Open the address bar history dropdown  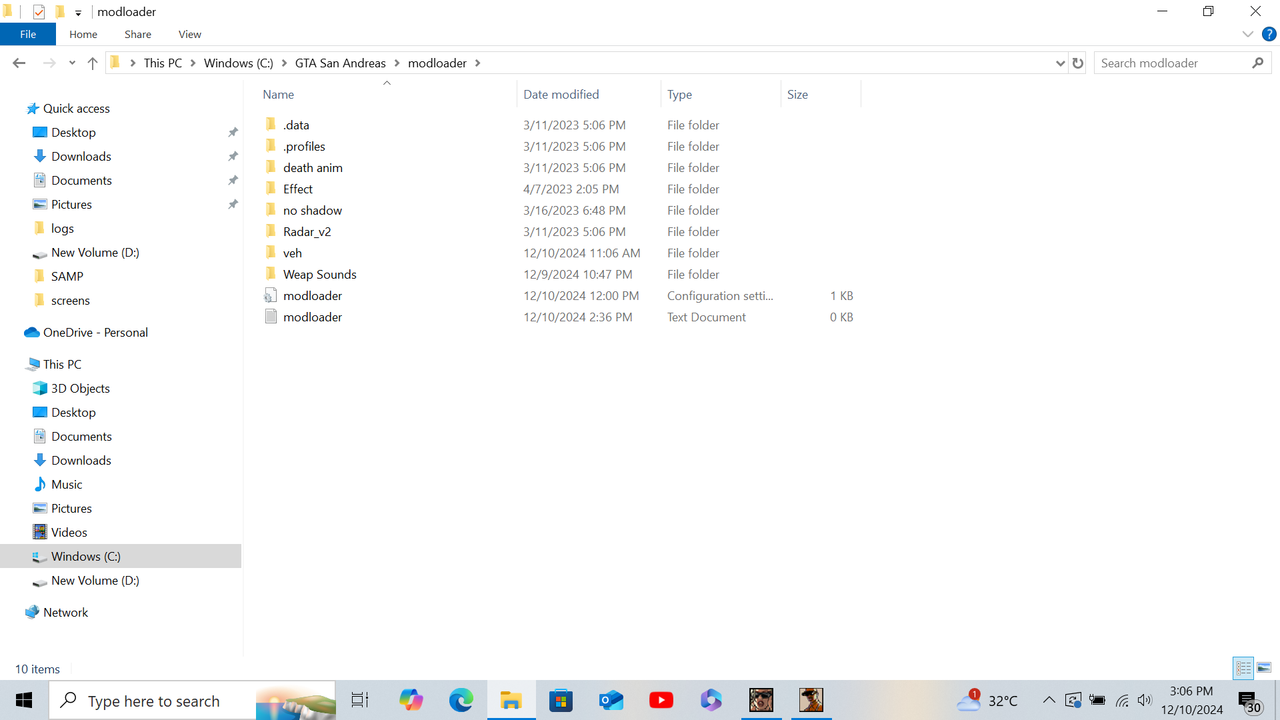click(x=1060, y=63)
